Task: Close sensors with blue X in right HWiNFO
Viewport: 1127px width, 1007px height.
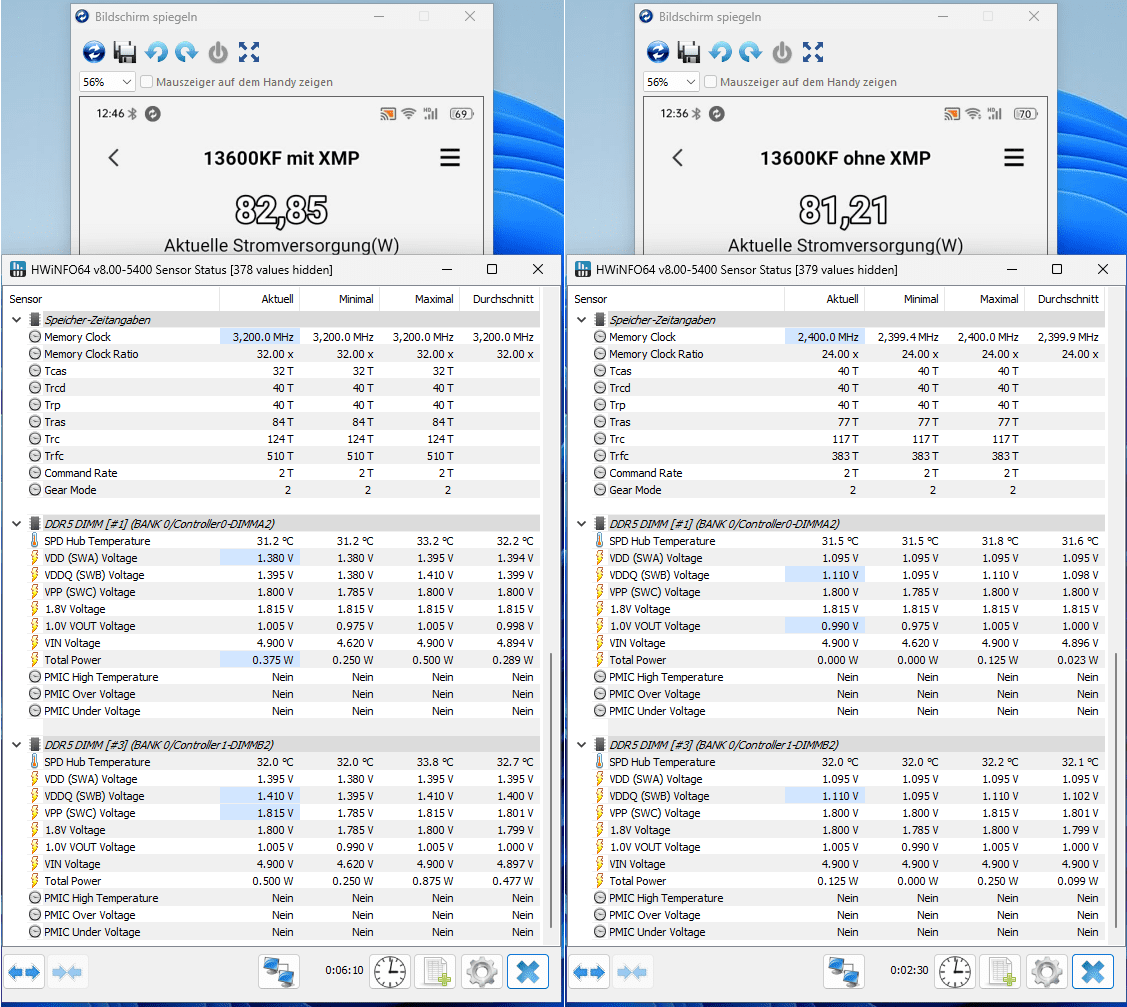Action: 1092,972
